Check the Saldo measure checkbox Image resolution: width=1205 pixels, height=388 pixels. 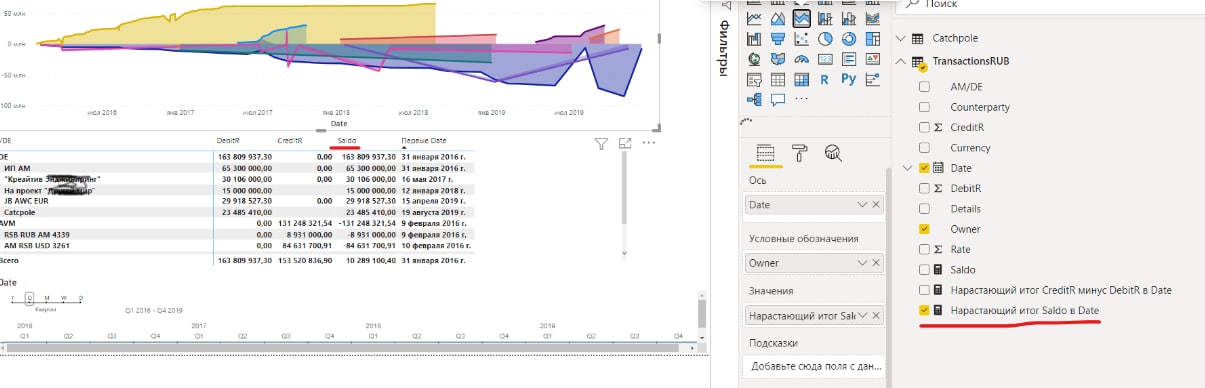924,270
